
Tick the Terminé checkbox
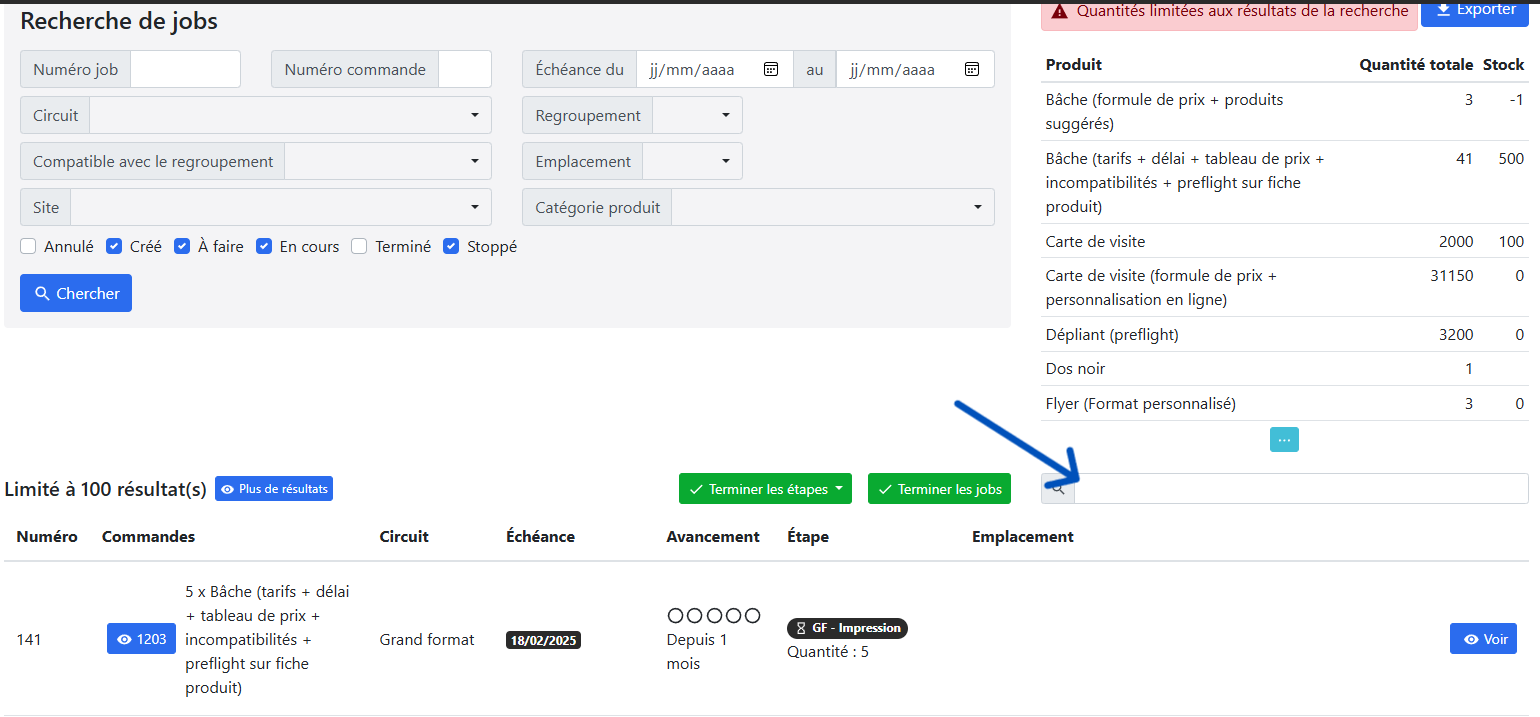point(359,246)
